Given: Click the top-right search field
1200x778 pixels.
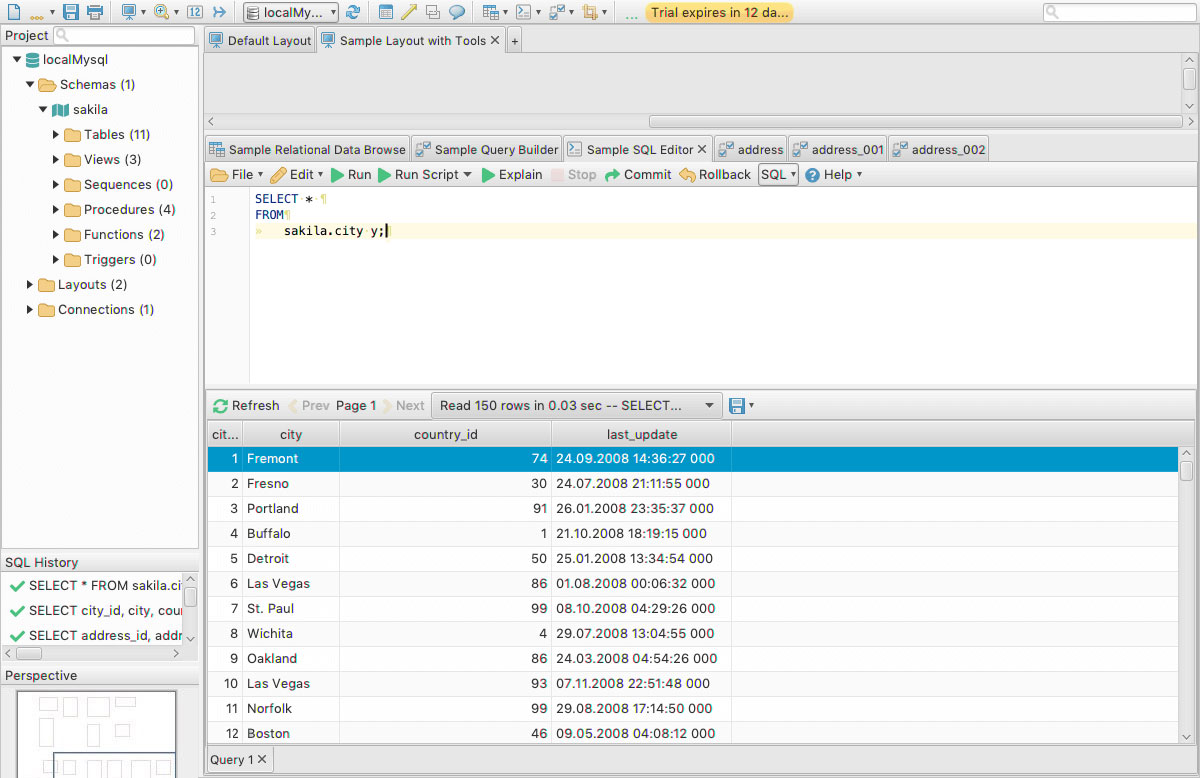Looking at the screenshot, I should (1119, 12).
